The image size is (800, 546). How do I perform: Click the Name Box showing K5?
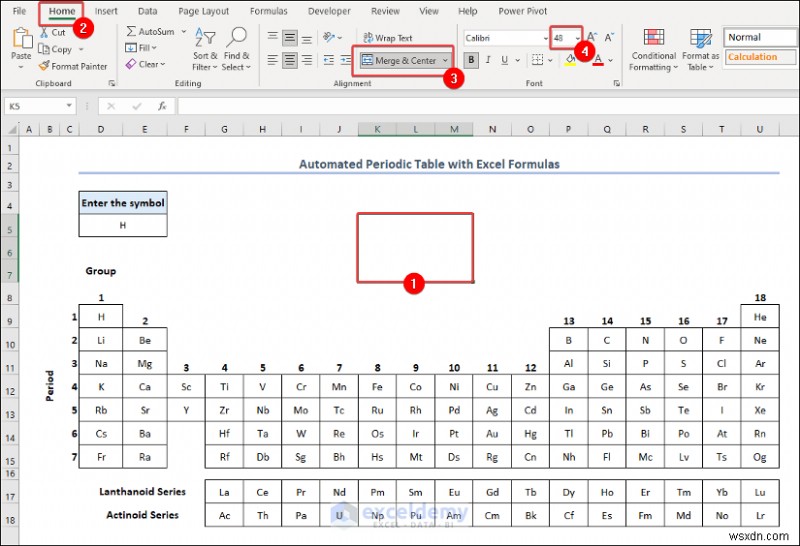(35, 106)
